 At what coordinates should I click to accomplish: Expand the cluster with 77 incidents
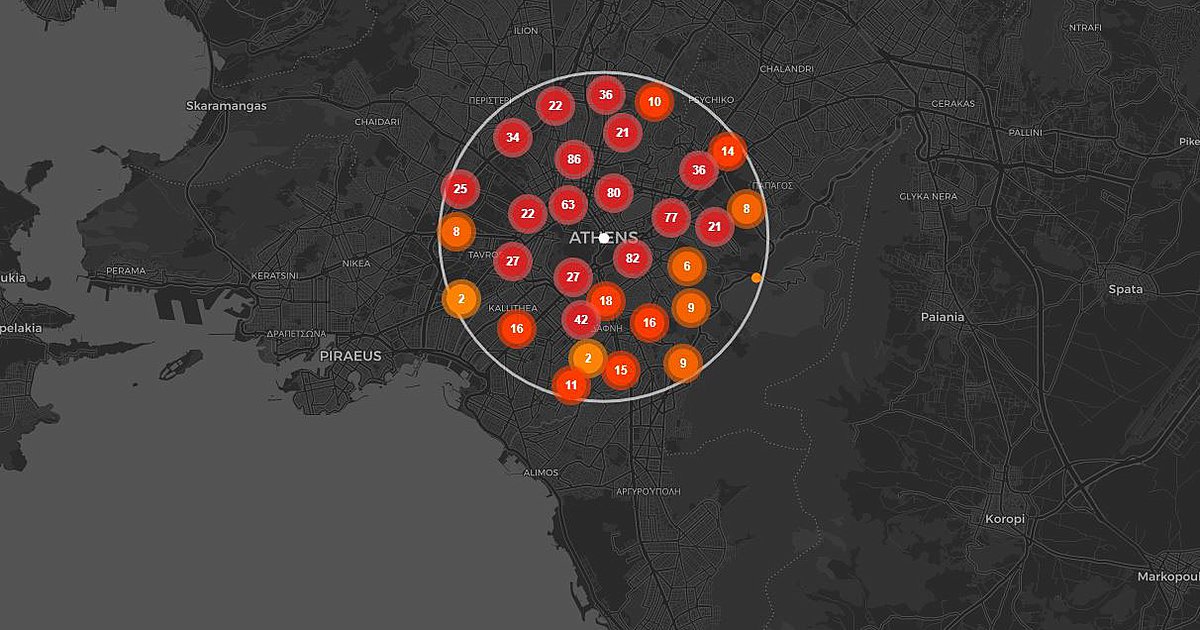click(671, 217)
